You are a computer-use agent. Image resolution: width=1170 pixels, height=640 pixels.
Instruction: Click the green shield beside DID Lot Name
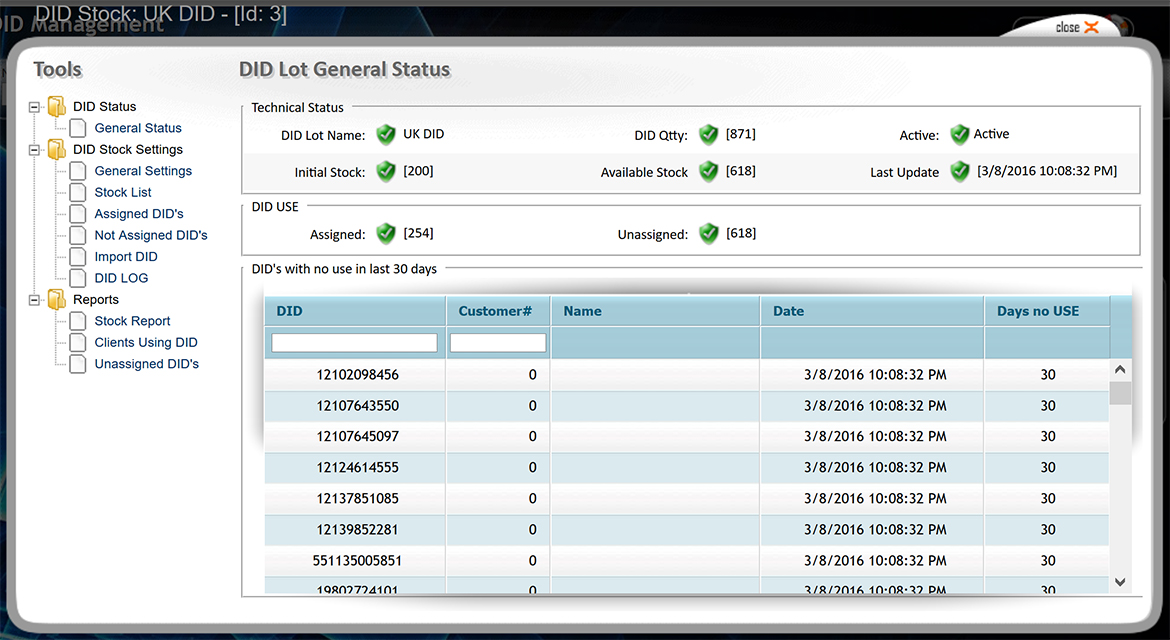tap(386, 135)
